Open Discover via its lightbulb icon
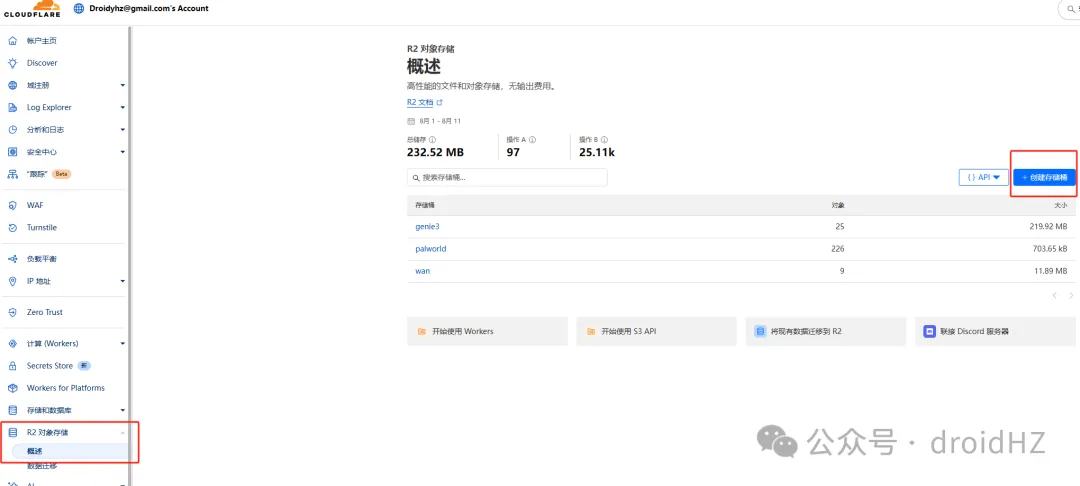Screen dimensions: 1080x486 coord(12,63)
